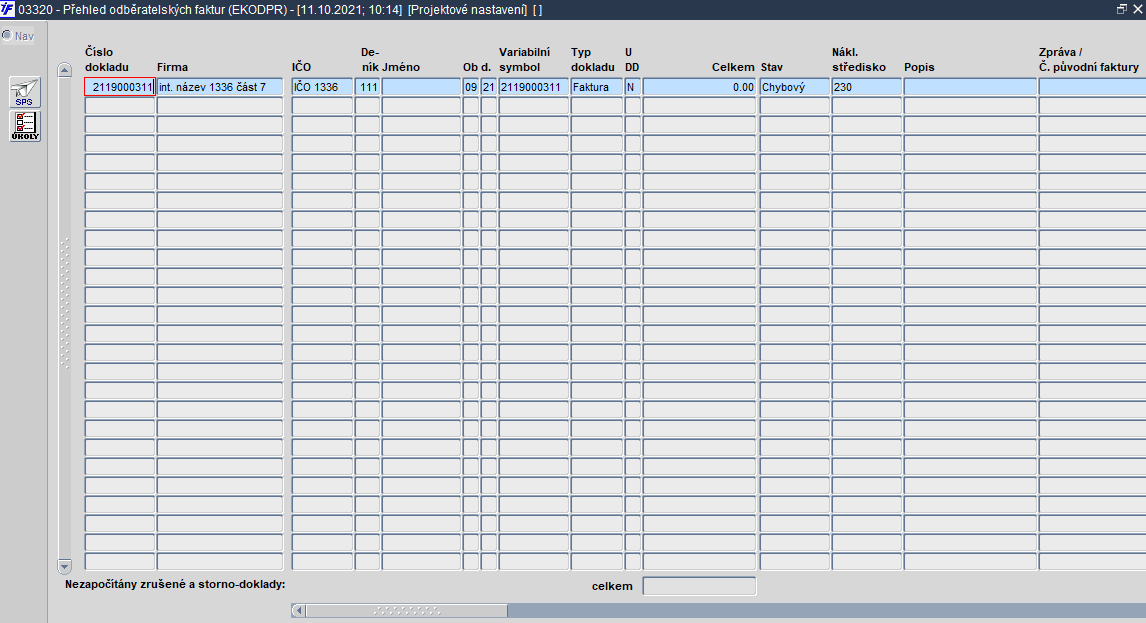This screenshot has height=623, width=1146.
Task: Click the horizontal scrollbar thumb
Action: tap(406, 610)
